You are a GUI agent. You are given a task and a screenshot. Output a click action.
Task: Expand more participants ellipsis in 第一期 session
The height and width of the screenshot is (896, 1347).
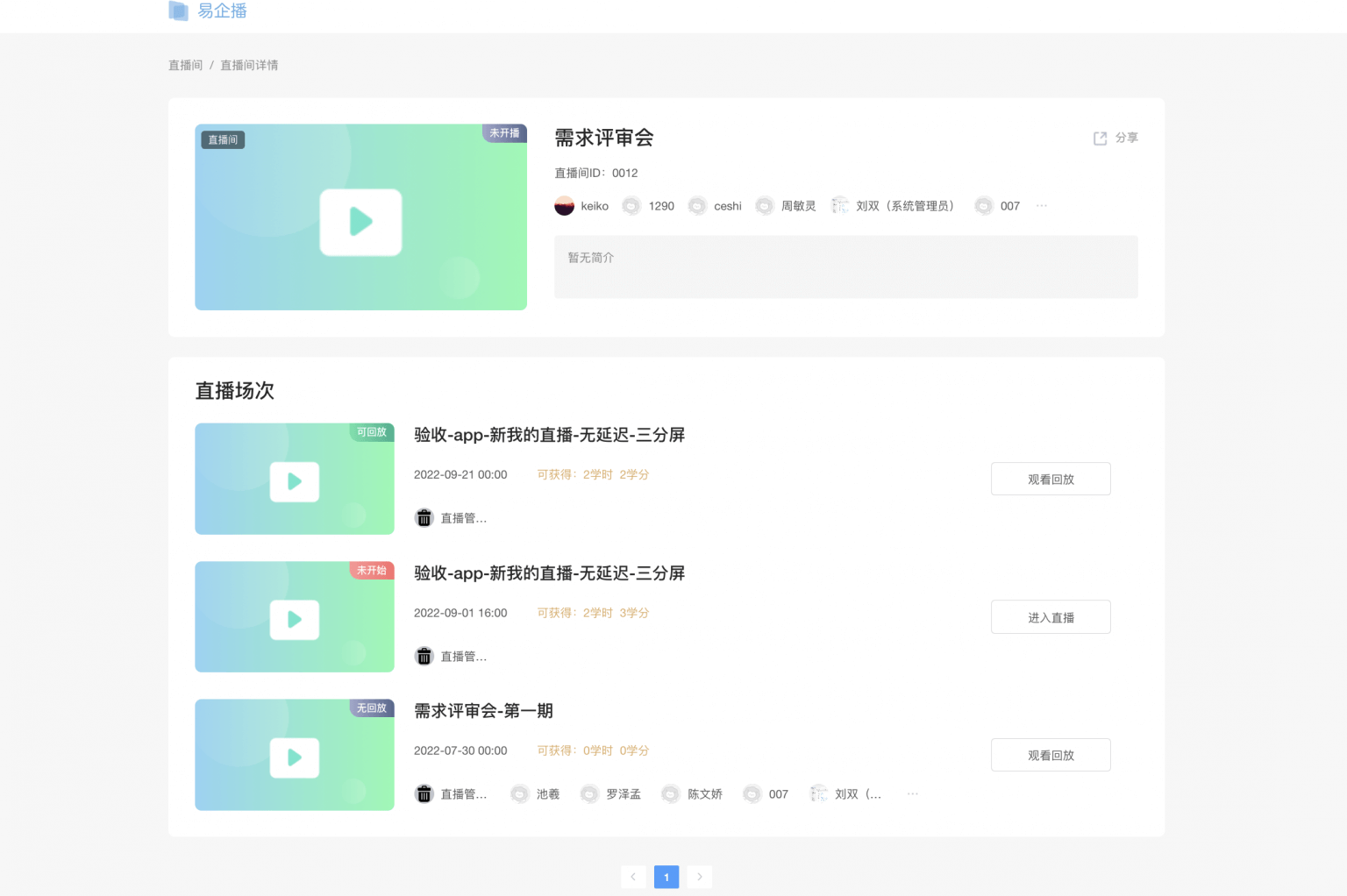(913, 794)
